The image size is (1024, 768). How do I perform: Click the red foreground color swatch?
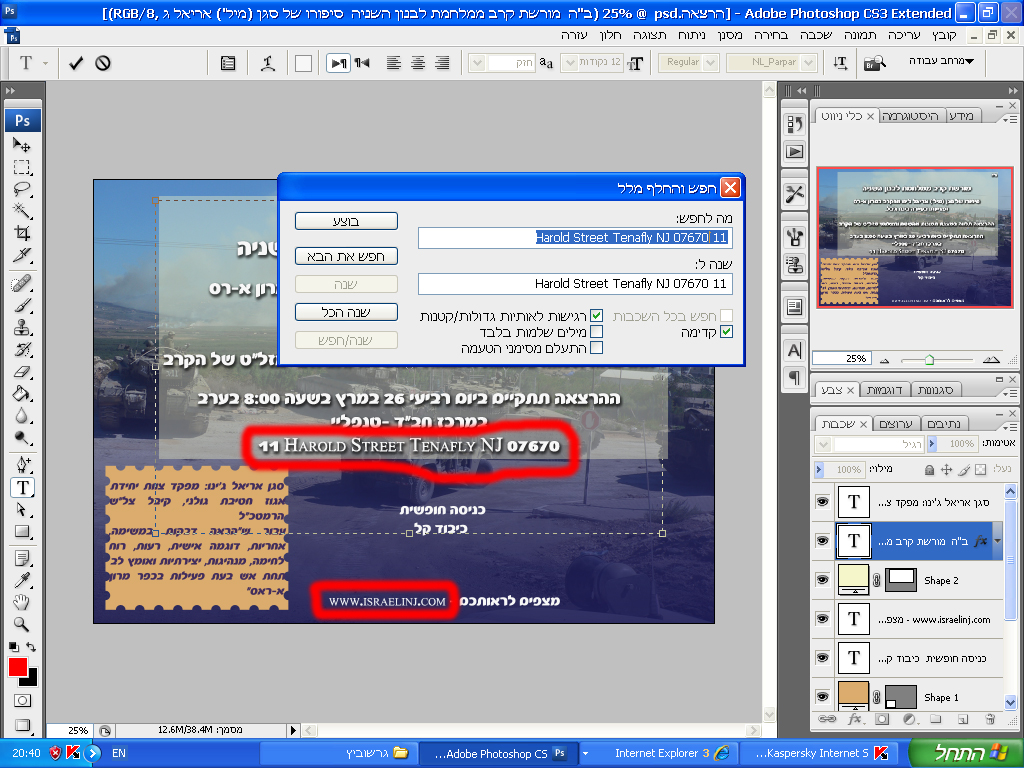18,667
